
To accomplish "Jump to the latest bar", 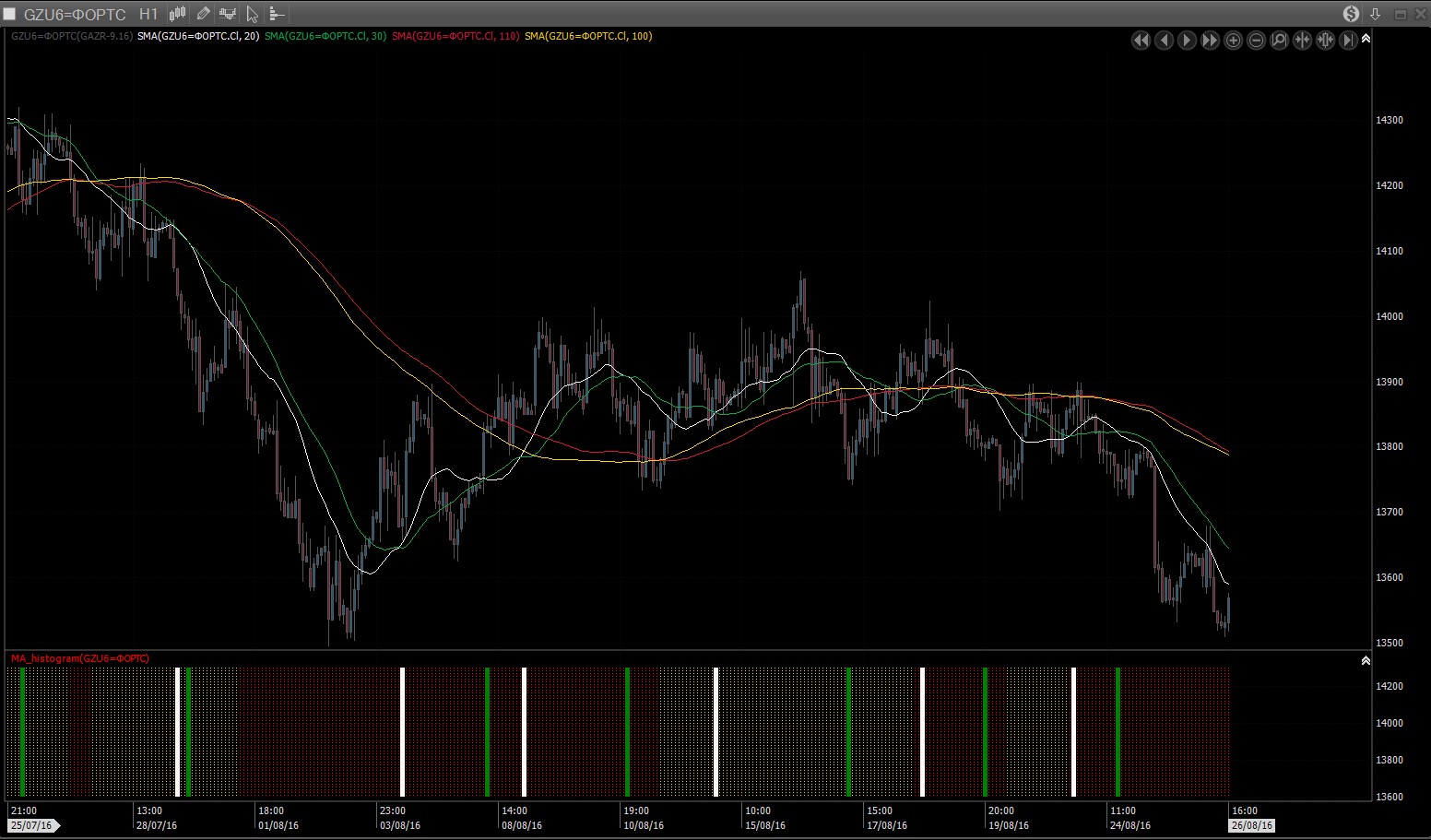I will pyautogui.click(x=1348, y=40).
